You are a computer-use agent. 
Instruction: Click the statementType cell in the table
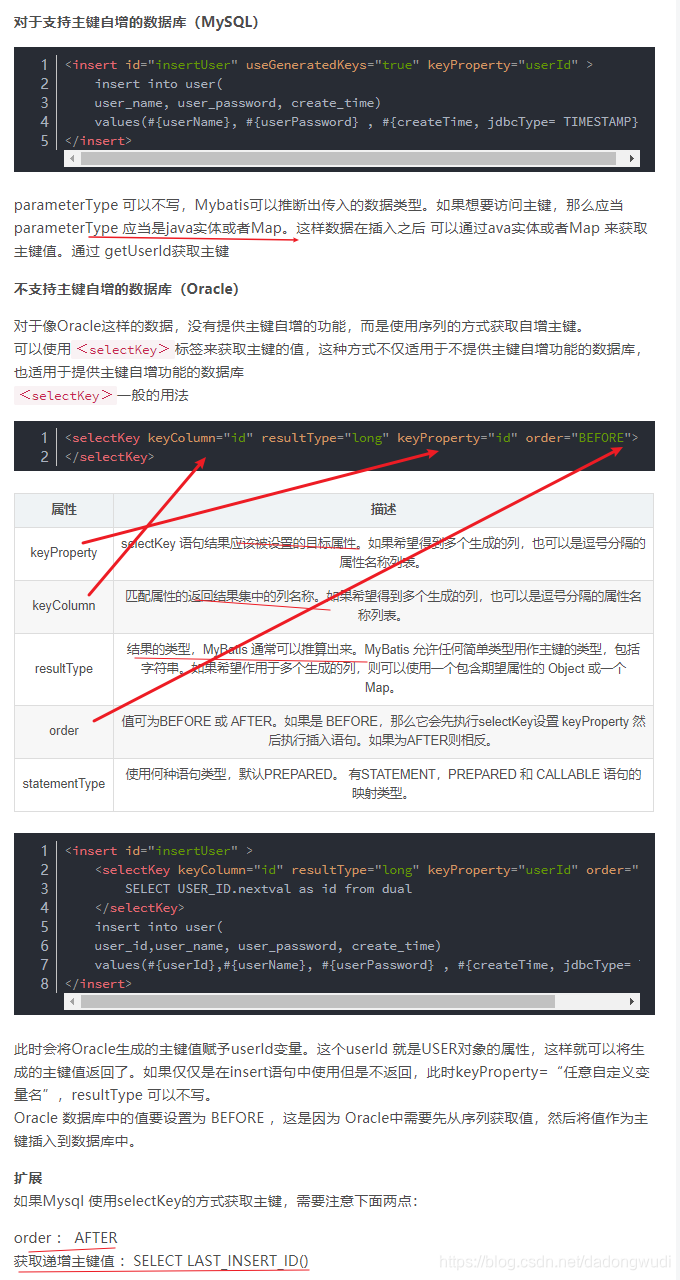(x=64, y=784)
